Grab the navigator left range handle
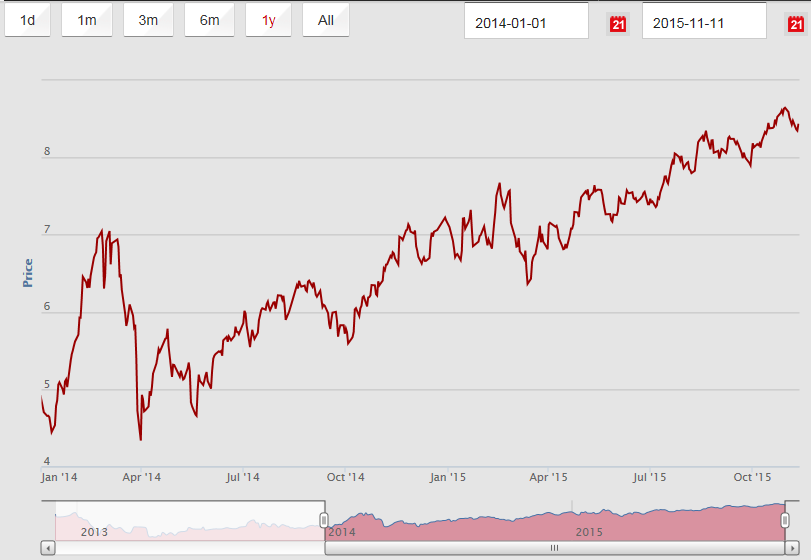 (x=324, y=520)
